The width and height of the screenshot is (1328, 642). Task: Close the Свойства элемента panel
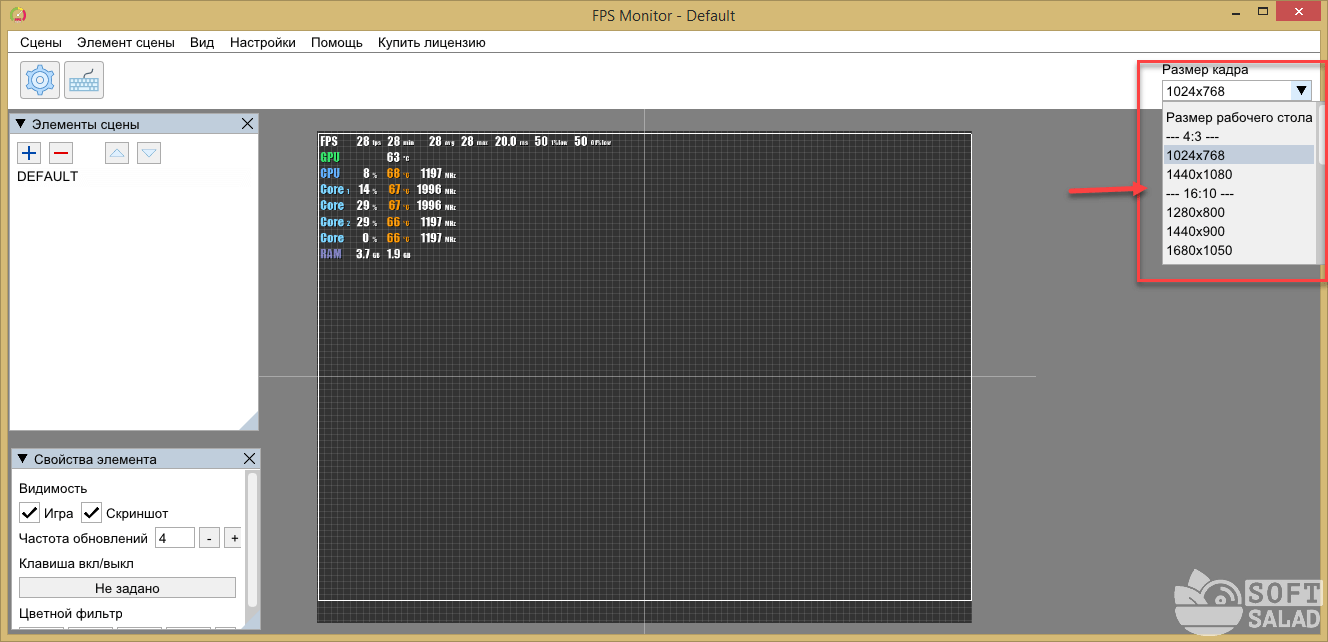click(248, 459)
